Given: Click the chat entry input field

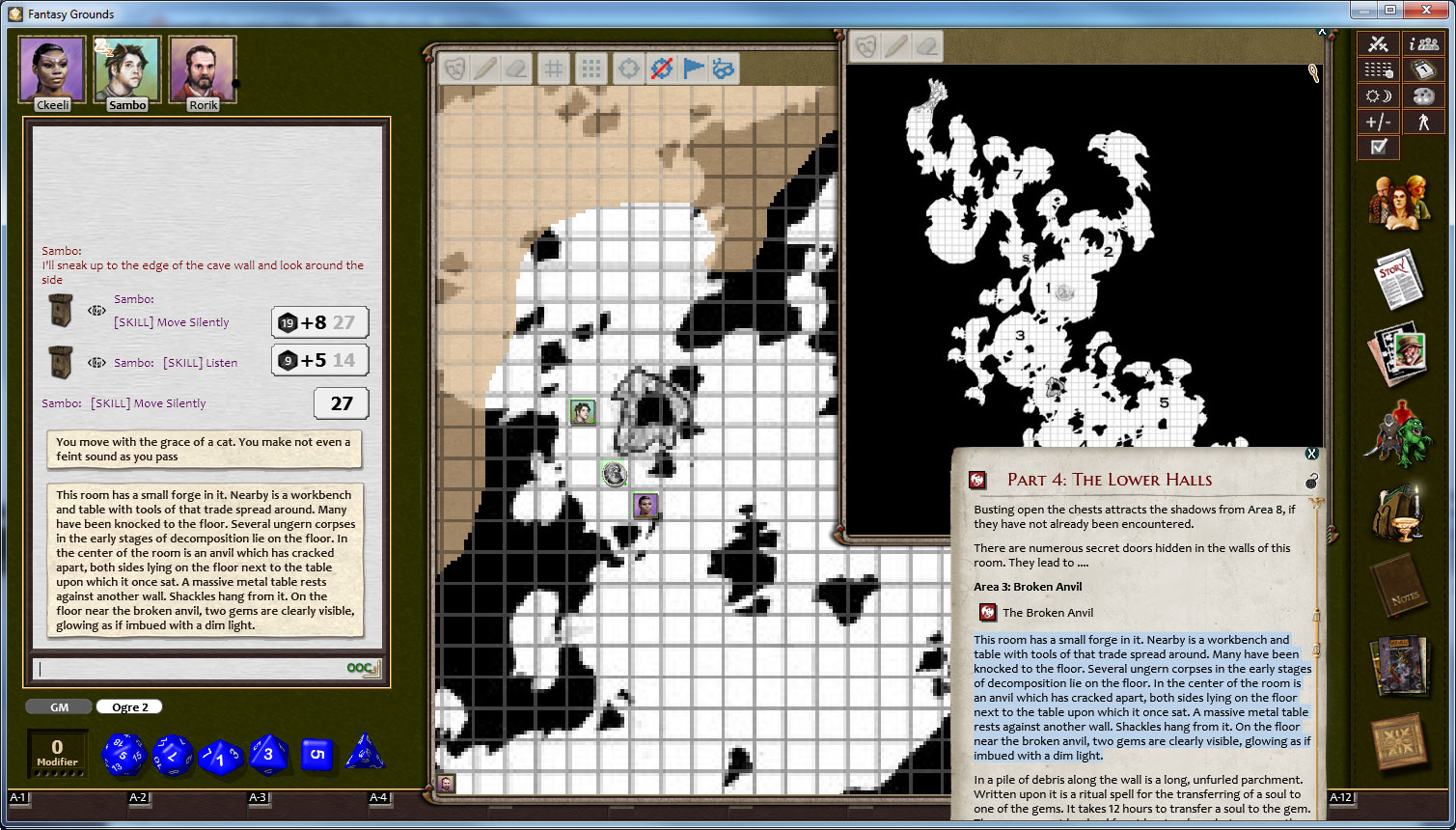Looking at the screenshot, I should point(188,668).
